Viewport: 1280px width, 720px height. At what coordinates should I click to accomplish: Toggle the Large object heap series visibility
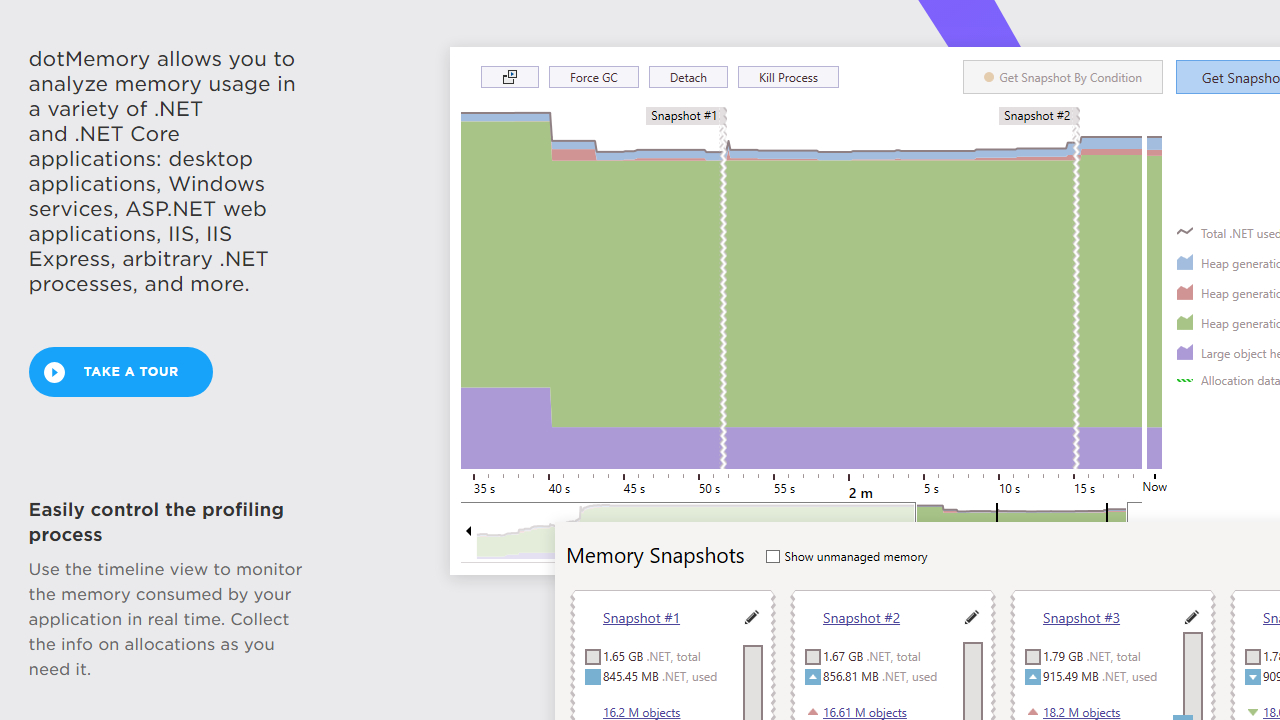click(1185, 352)
